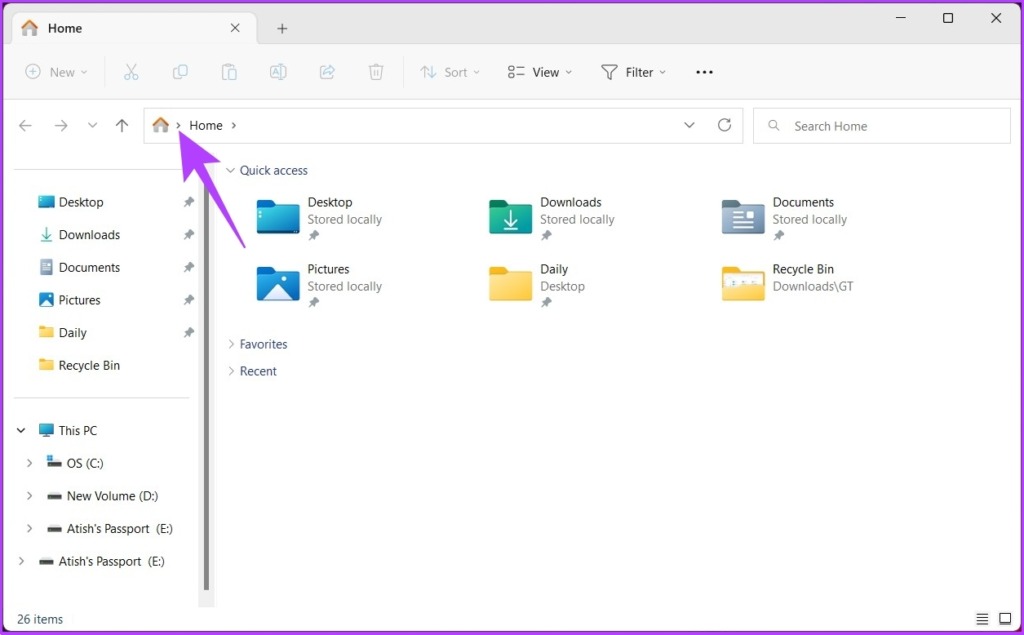The height and width of the screenshot is (635, 1024).
Task: Unpin Daily using its sidebar pin icon
Action: [x=189, y=333]
